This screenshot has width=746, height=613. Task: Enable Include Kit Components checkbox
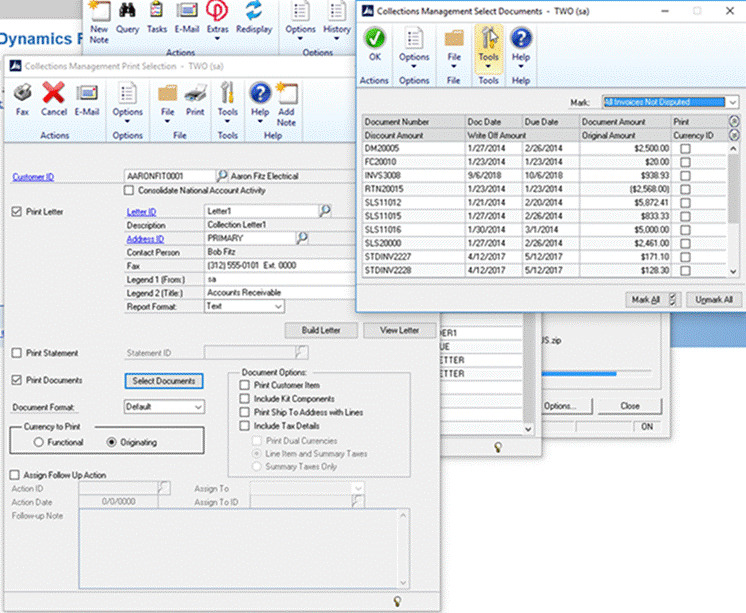pos(245,398)
